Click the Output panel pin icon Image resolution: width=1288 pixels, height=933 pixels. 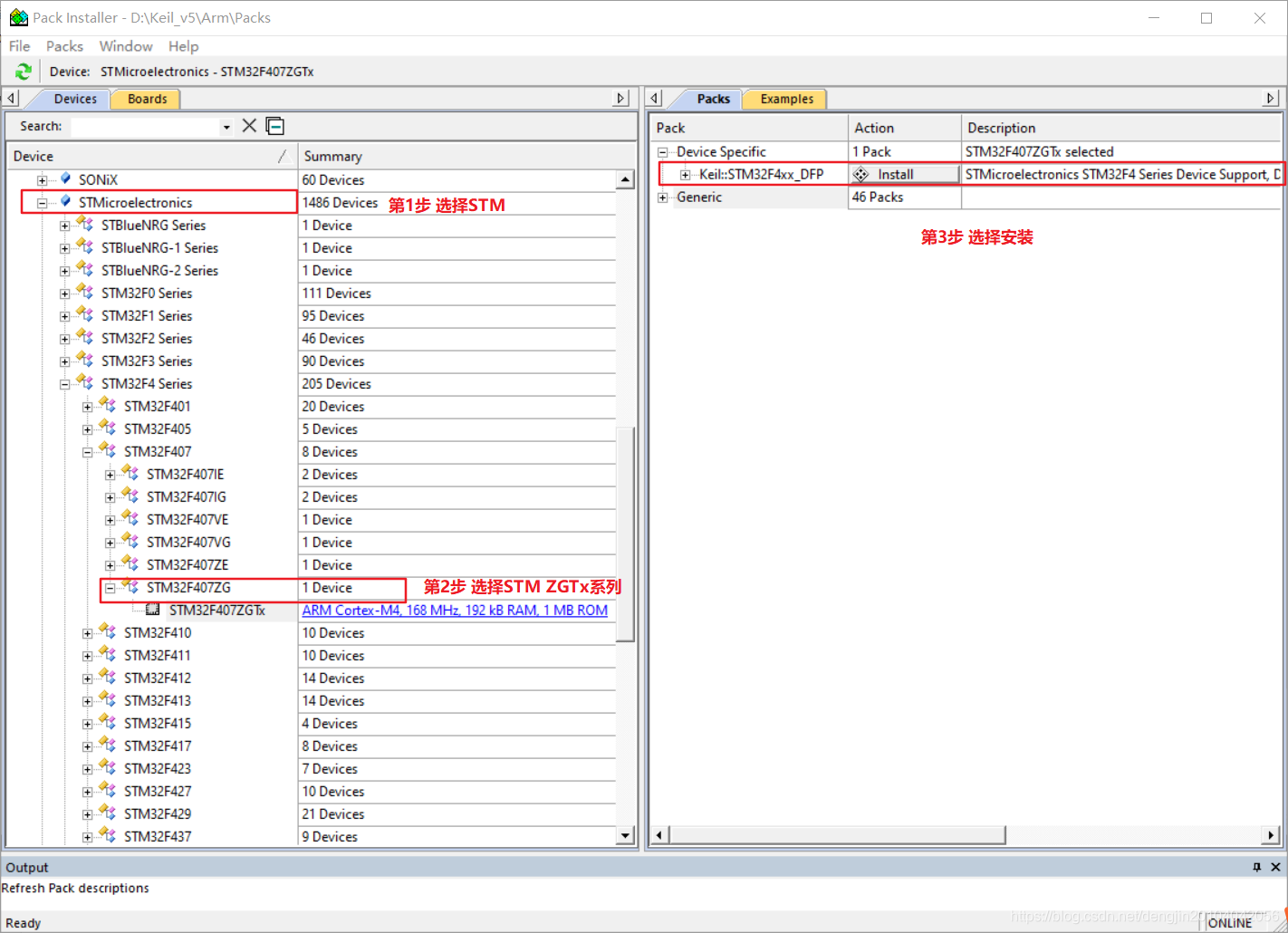tap(1256, 867)
